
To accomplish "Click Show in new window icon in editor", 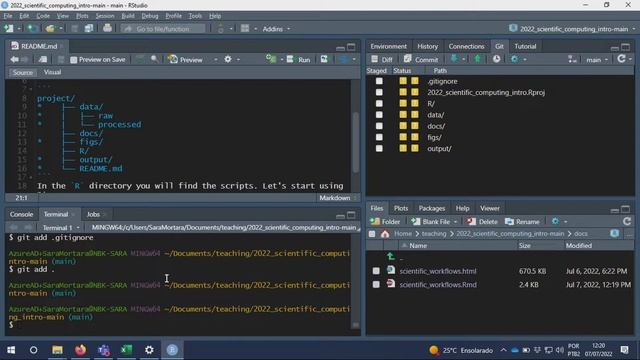I will pyautogui.click(x=42, y=60).
